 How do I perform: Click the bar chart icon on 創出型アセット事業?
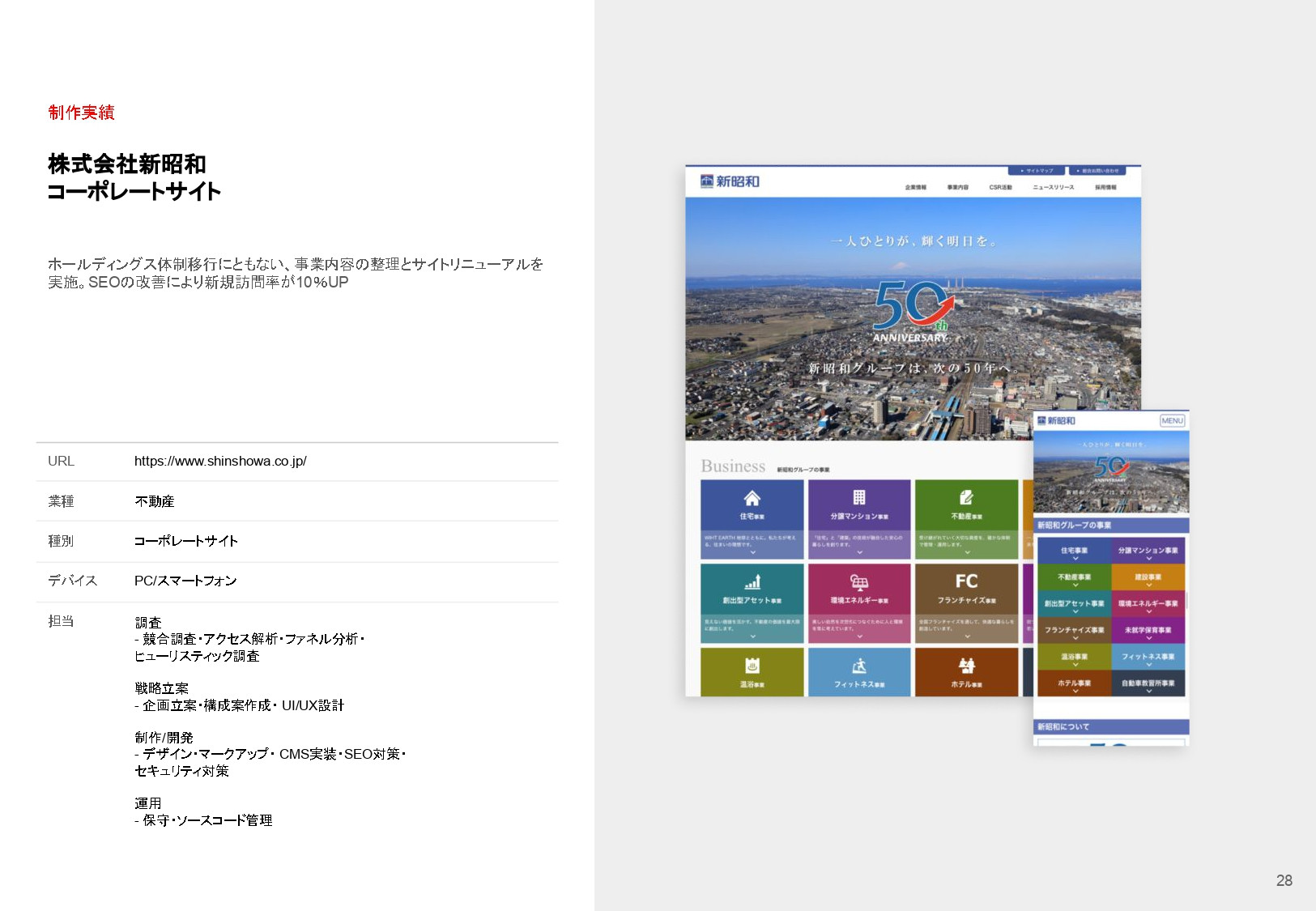point(752,582)
